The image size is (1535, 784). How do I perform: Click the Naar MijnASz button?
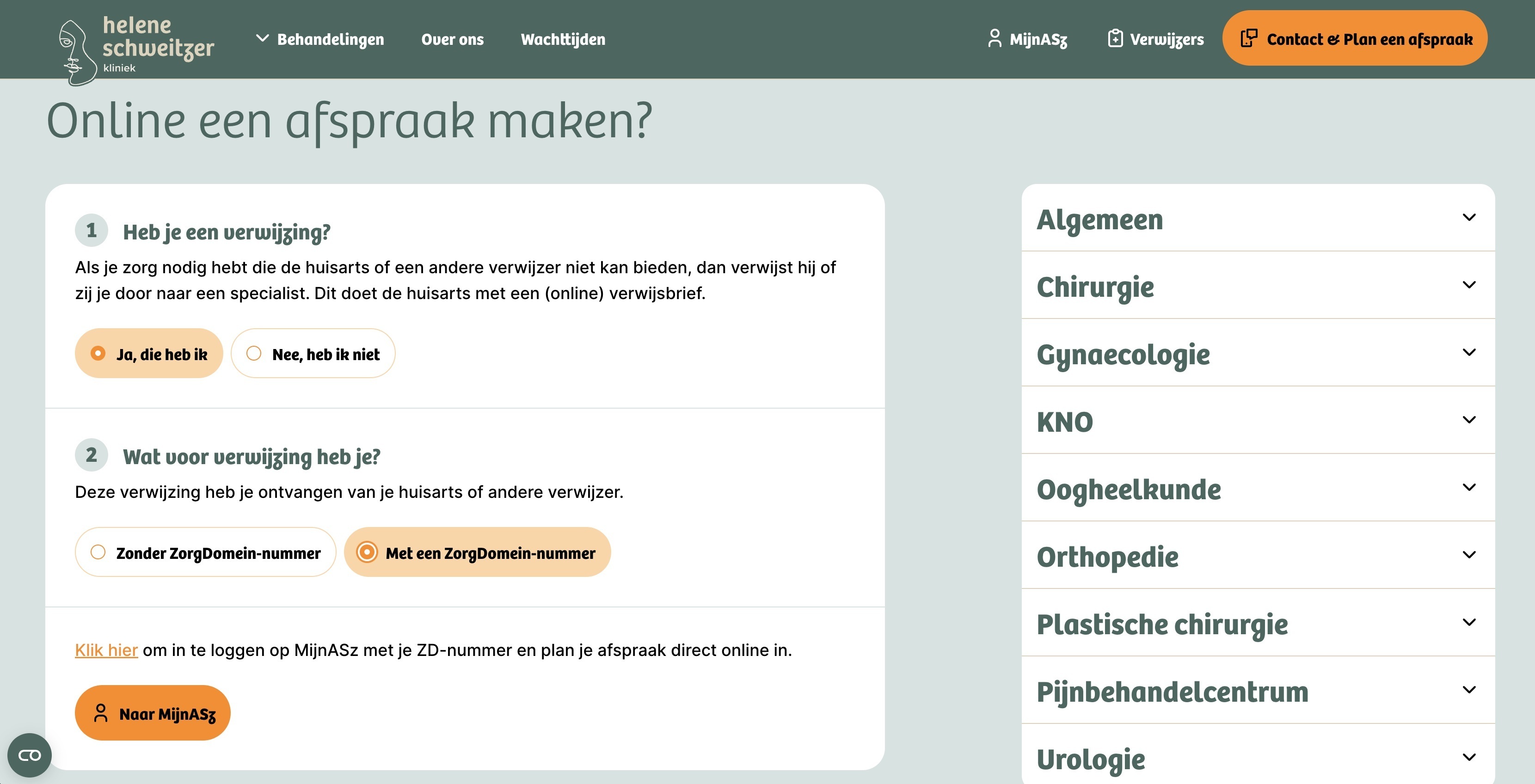pos(153,712)
